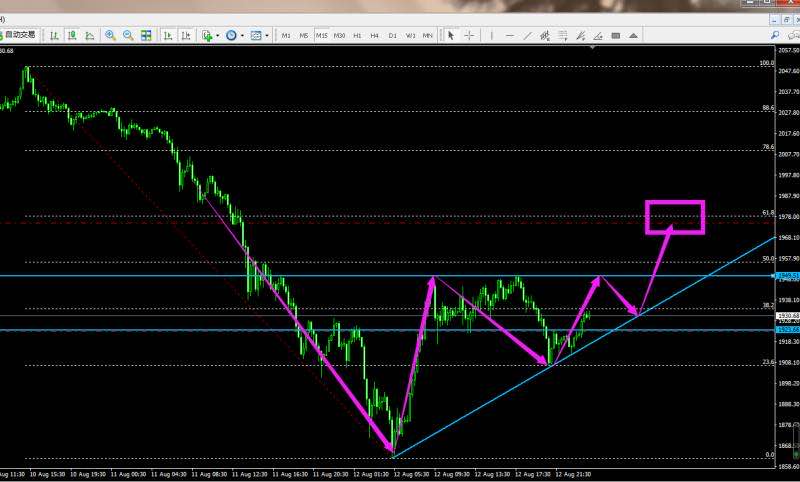Select M30 timeframe
Viewport: 800px width, 482px height.
point(339,35)
